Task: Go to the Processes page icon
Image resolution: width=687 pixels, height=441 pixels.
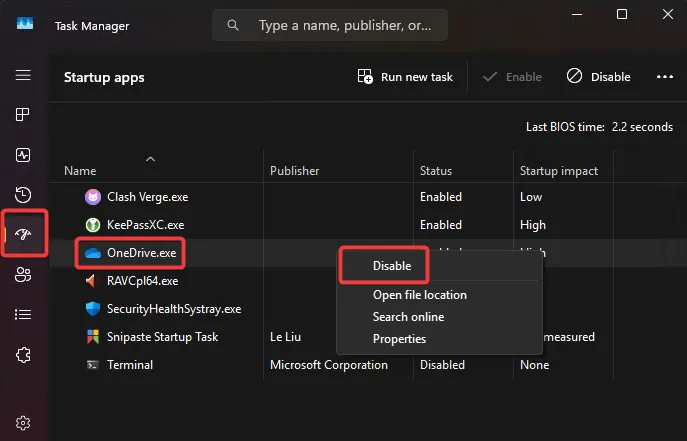Action: pyautogui.click(x=23, y=115)
